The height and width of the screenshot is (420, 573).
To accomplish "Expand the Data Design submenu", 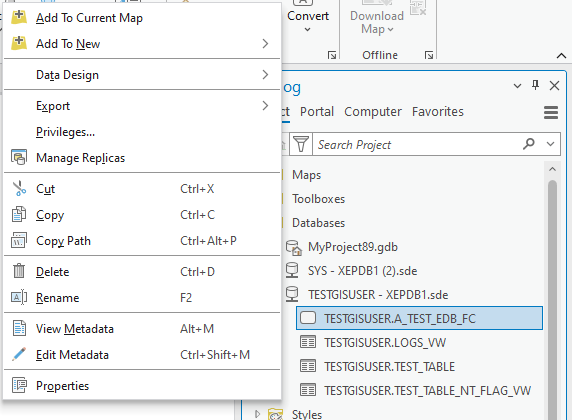I will [265, 75].
